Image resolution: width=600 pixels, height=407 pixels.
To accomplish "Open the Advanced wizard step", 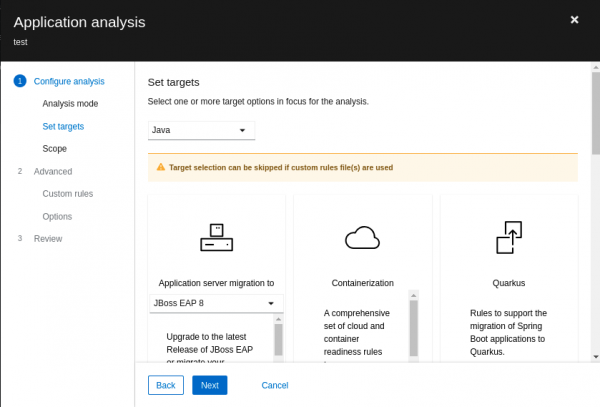I will click(52, 171).
